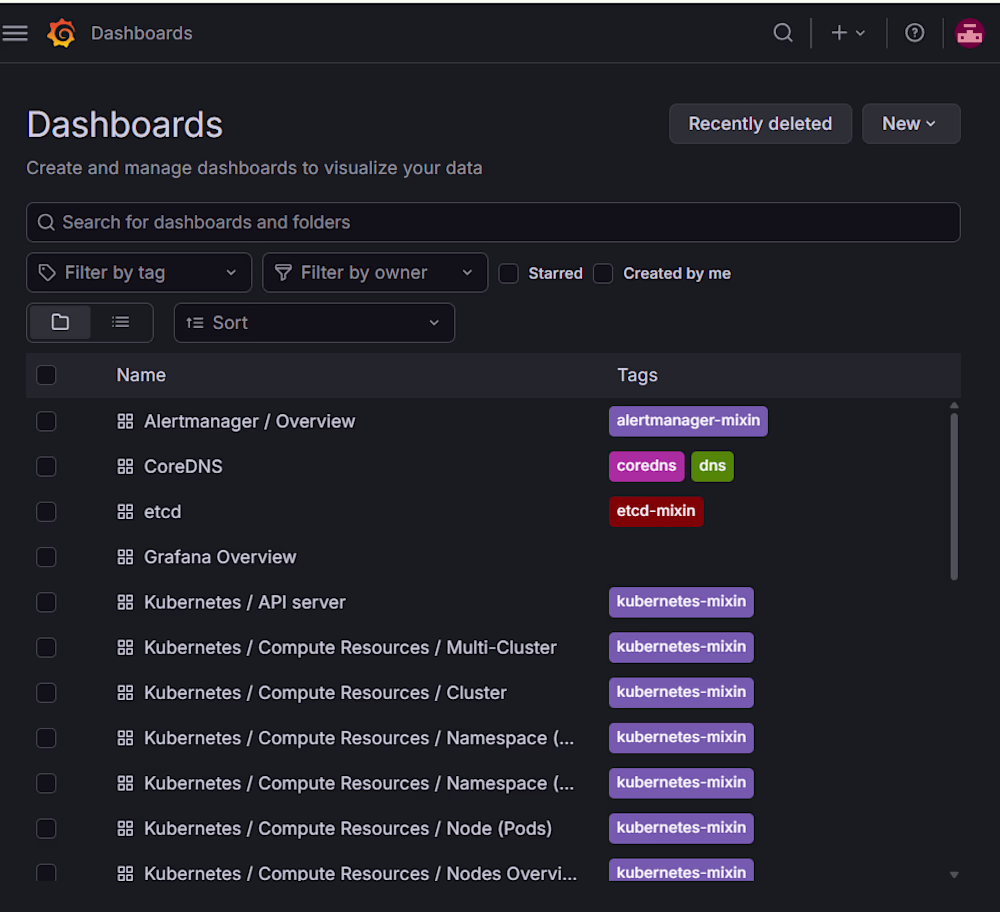Open the help question mark icon
Screen dimensions: 1000x912
click(915, 33)
